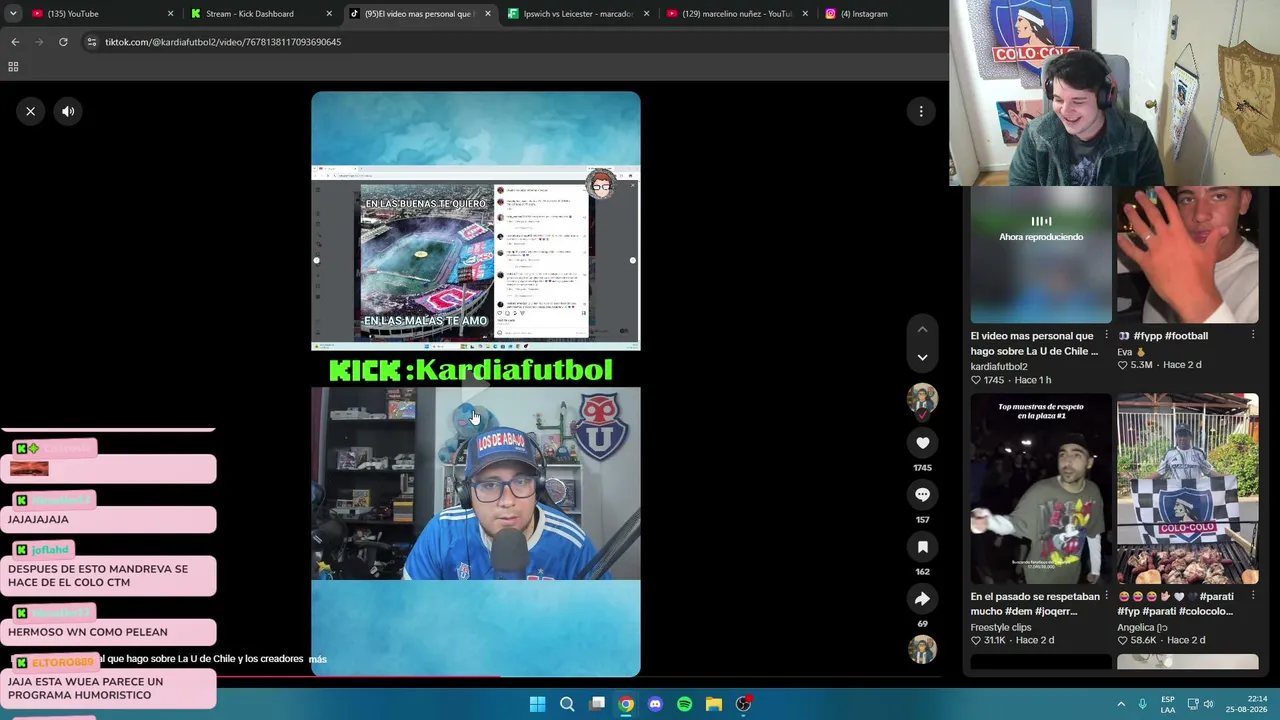The image size is (1280, 720).
Task: Show hidden system tray icons
Action: [x=1121, y=704]
